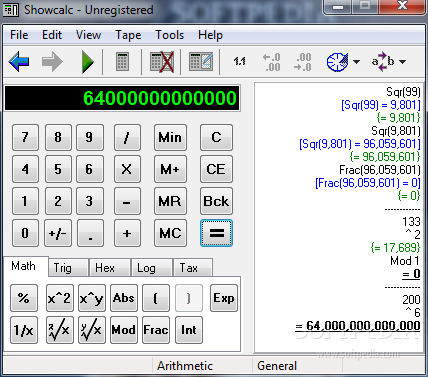Viewport: 428px width, 377px height.
Task: Click the divide (/) button
Action: [127, 137]
